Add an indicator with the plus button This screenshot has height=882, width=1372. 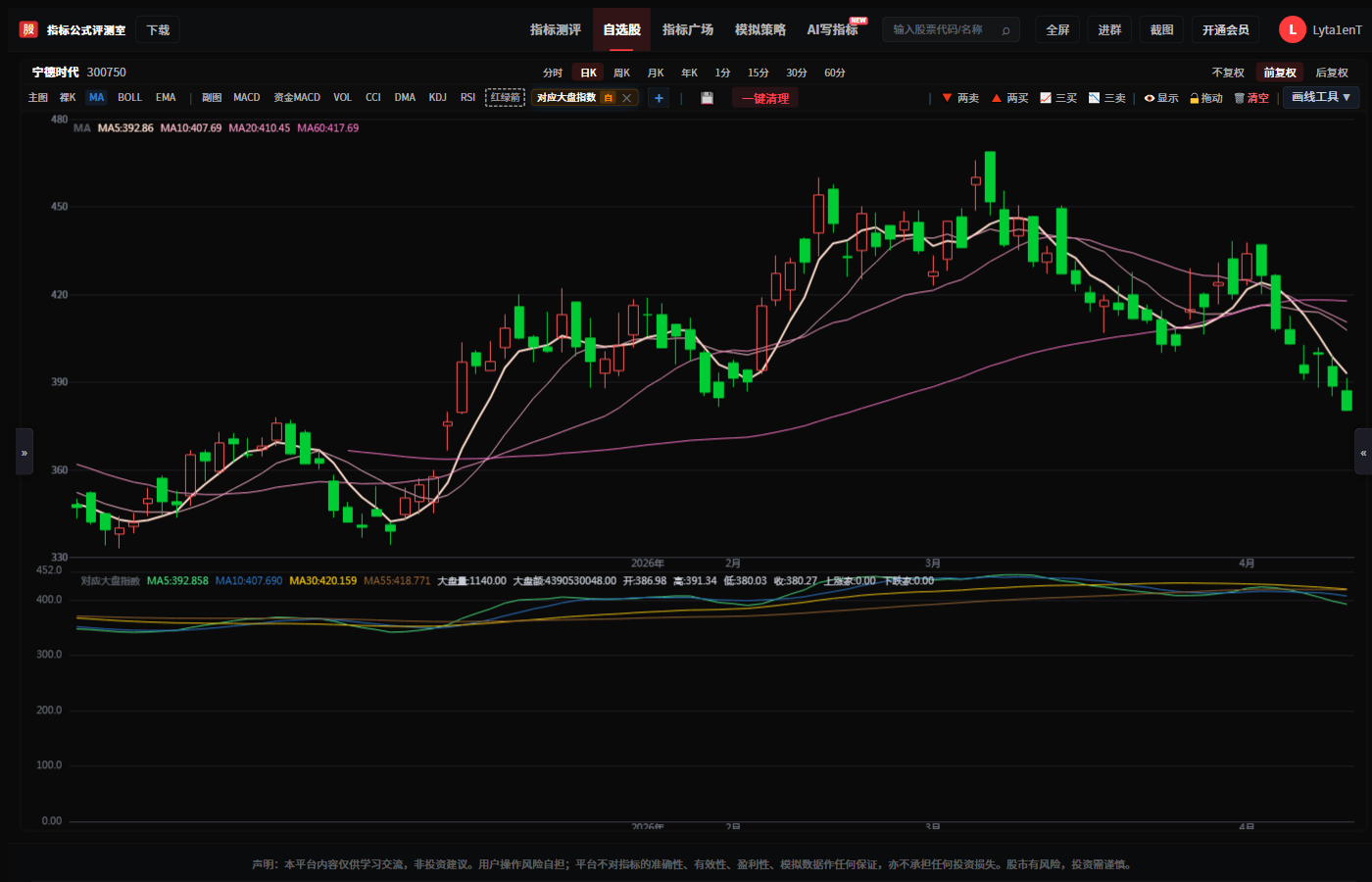coord(659,98)
